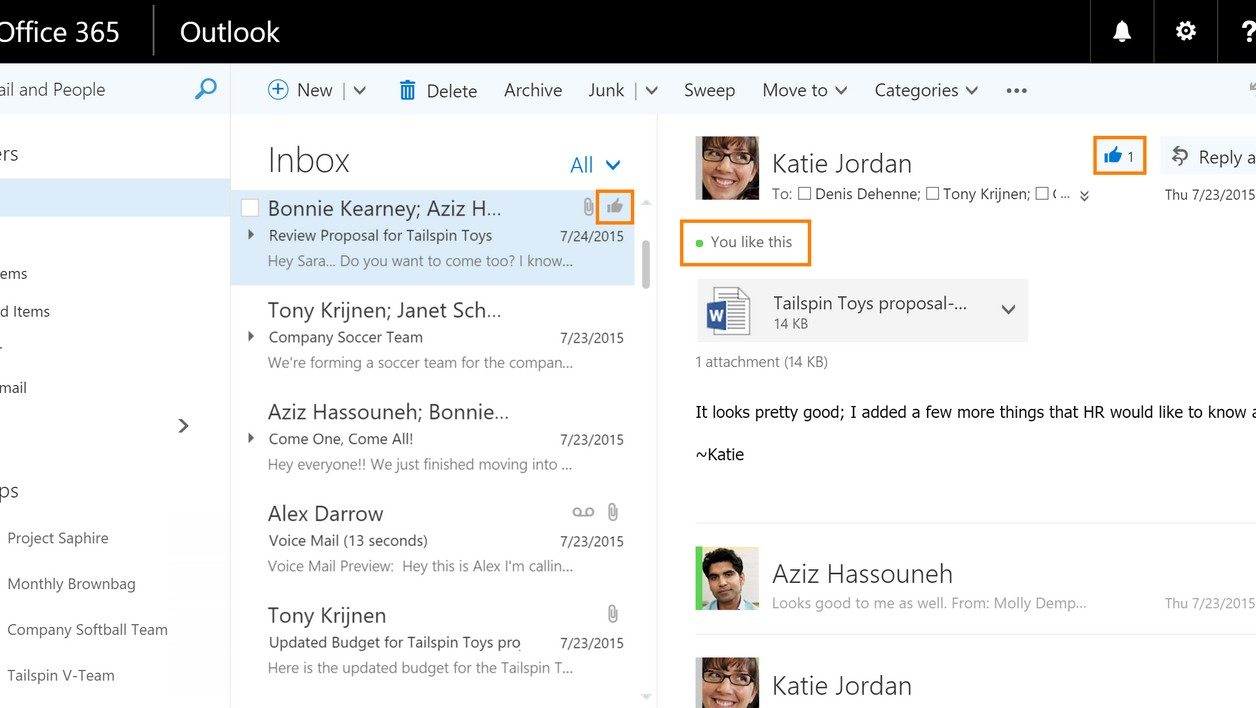Open the Junk dropdown arrow
This screenshot has width=1256, height=708.
[651, 90]
